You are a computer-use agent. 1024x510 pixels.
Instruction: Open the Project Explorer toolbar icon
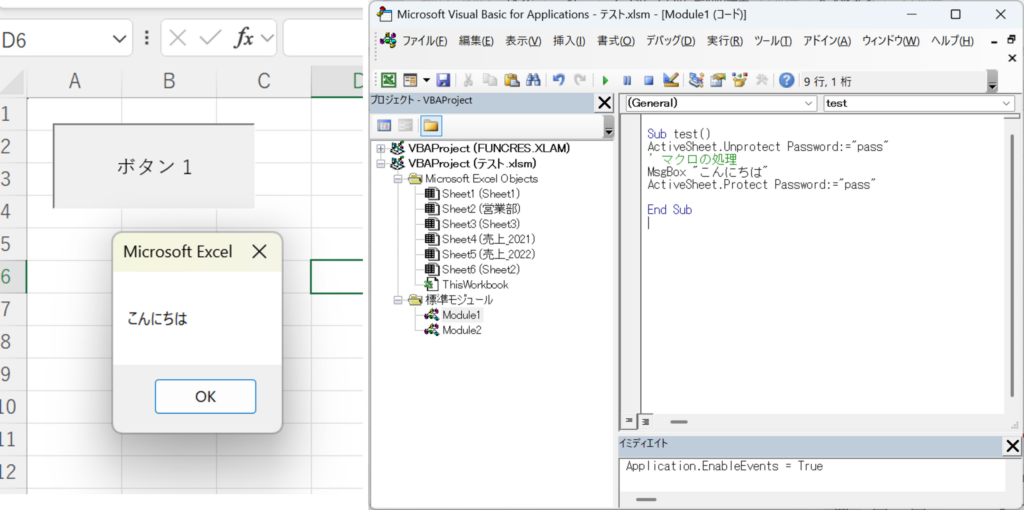pyautogui.click(x=696, y=80)
